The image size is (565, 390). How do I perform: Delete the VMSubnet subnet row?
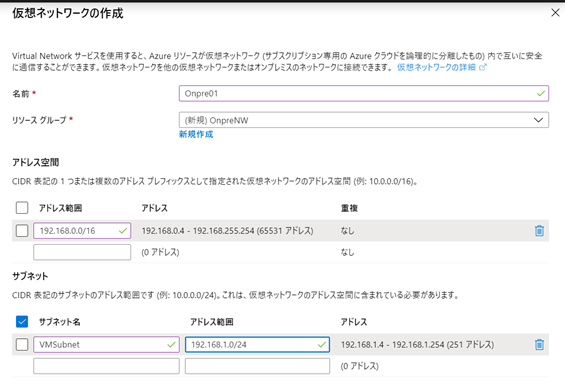click(539, 345)
